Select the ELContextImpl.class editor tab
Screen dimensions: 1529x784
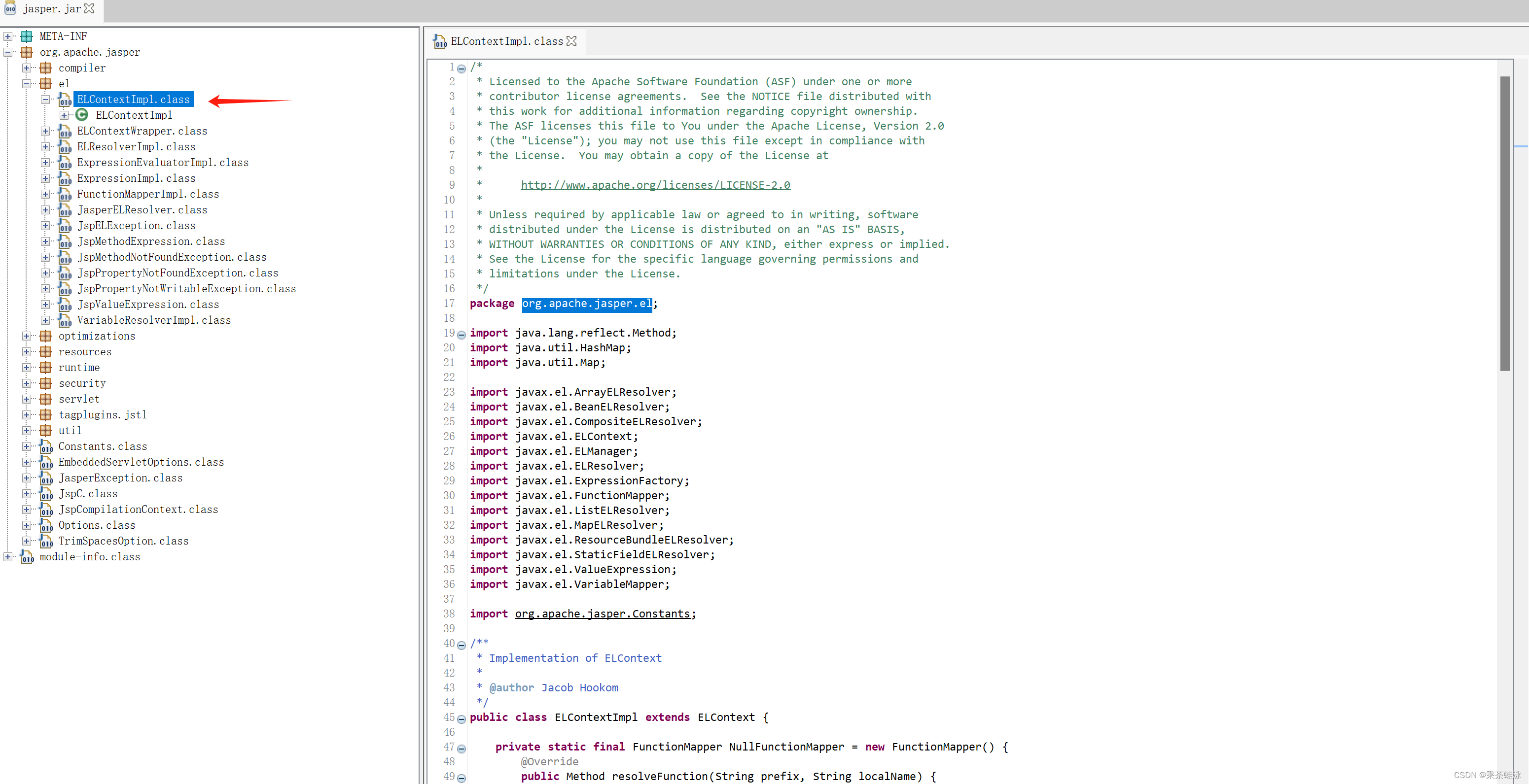click(506, 41)
